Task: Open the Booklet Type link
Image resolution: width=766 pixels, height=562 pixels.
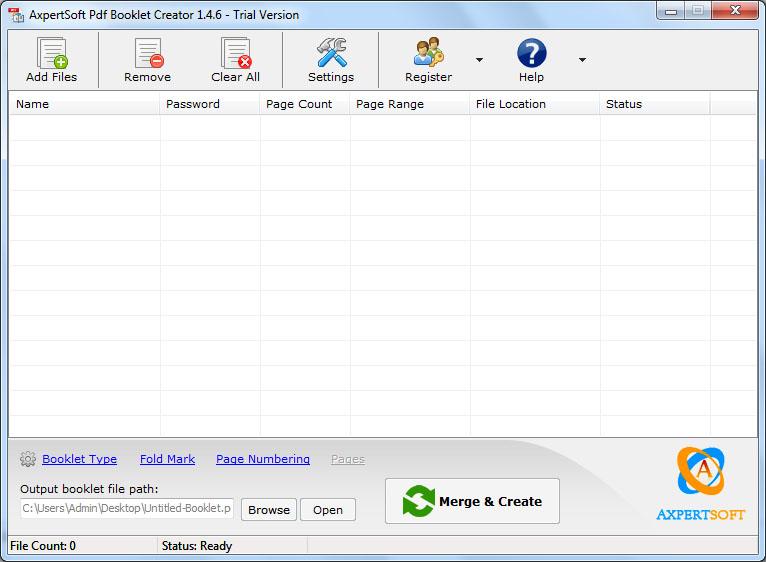Action: (80, 459)
